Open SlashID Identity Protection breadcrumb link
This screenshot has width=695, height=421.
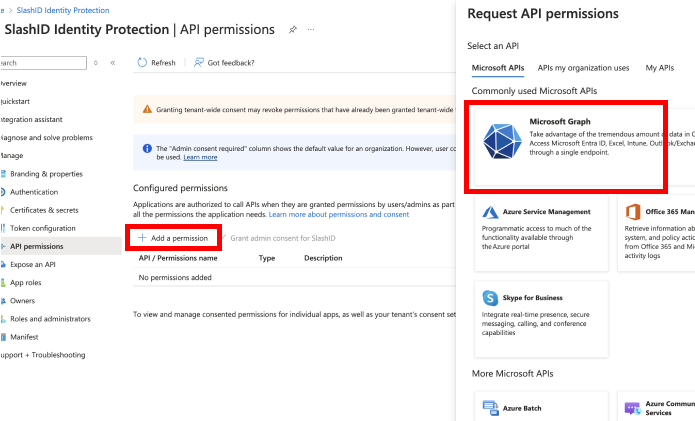tap(63, 10)
